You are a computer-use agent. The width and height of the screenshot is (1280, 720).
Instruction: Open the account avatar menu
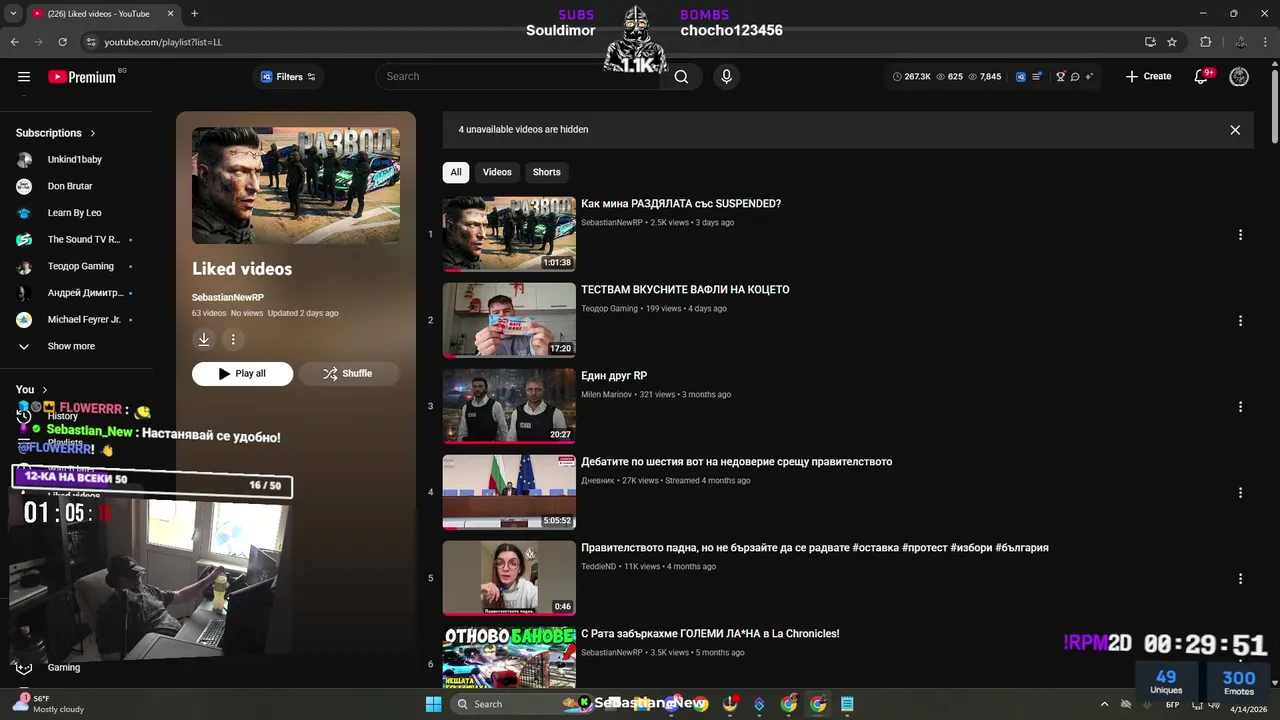pos(1239,77)
